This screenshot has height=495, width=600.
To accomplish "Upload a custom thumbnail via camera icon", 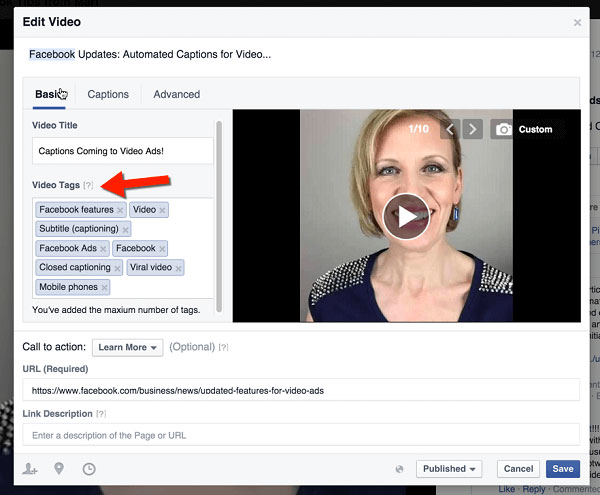I will [504, 129].
